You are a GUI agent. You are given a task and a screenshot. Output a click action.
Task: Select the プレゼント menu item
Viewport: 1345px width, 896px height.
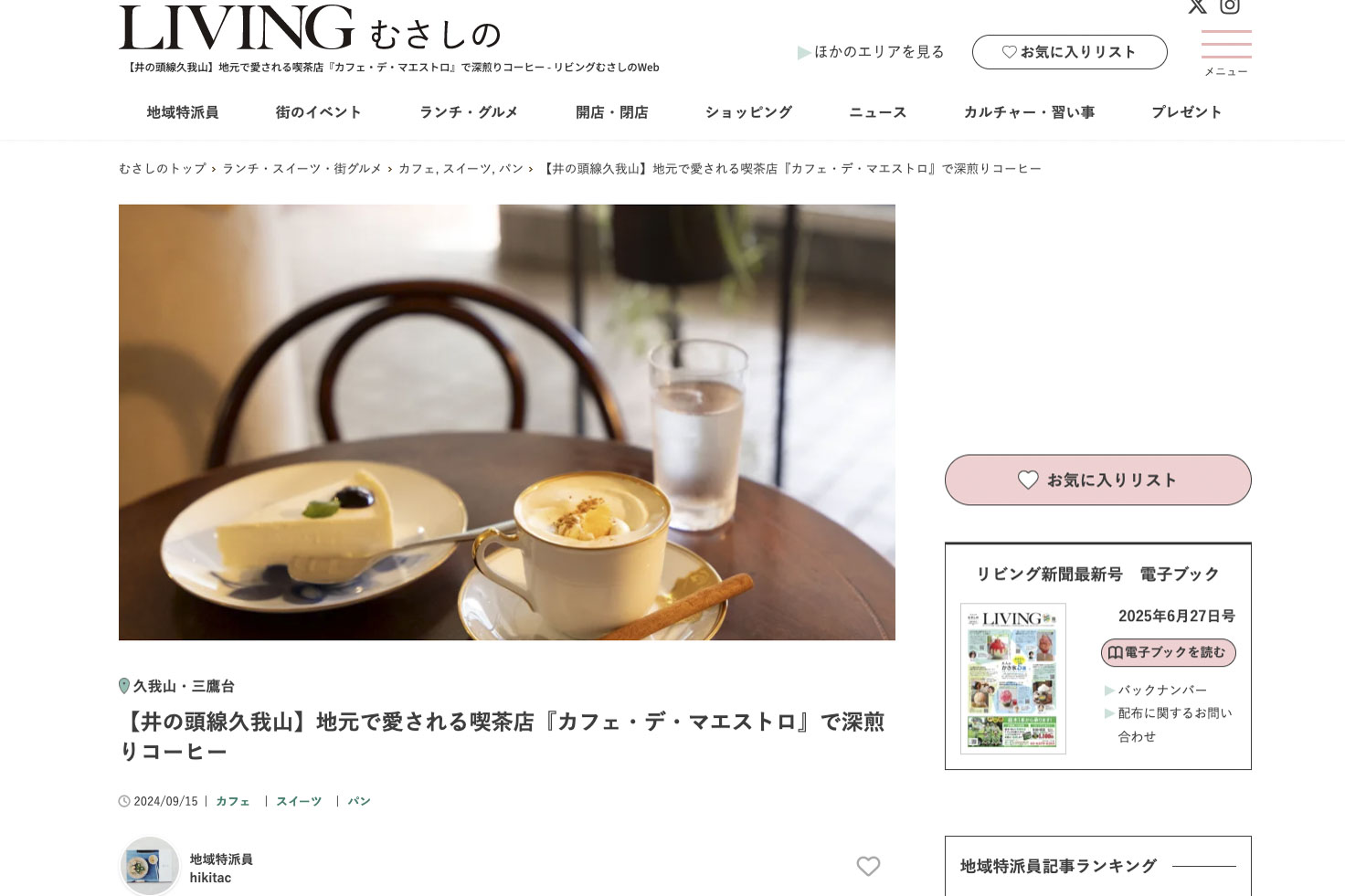click(x=1187, y=112)
